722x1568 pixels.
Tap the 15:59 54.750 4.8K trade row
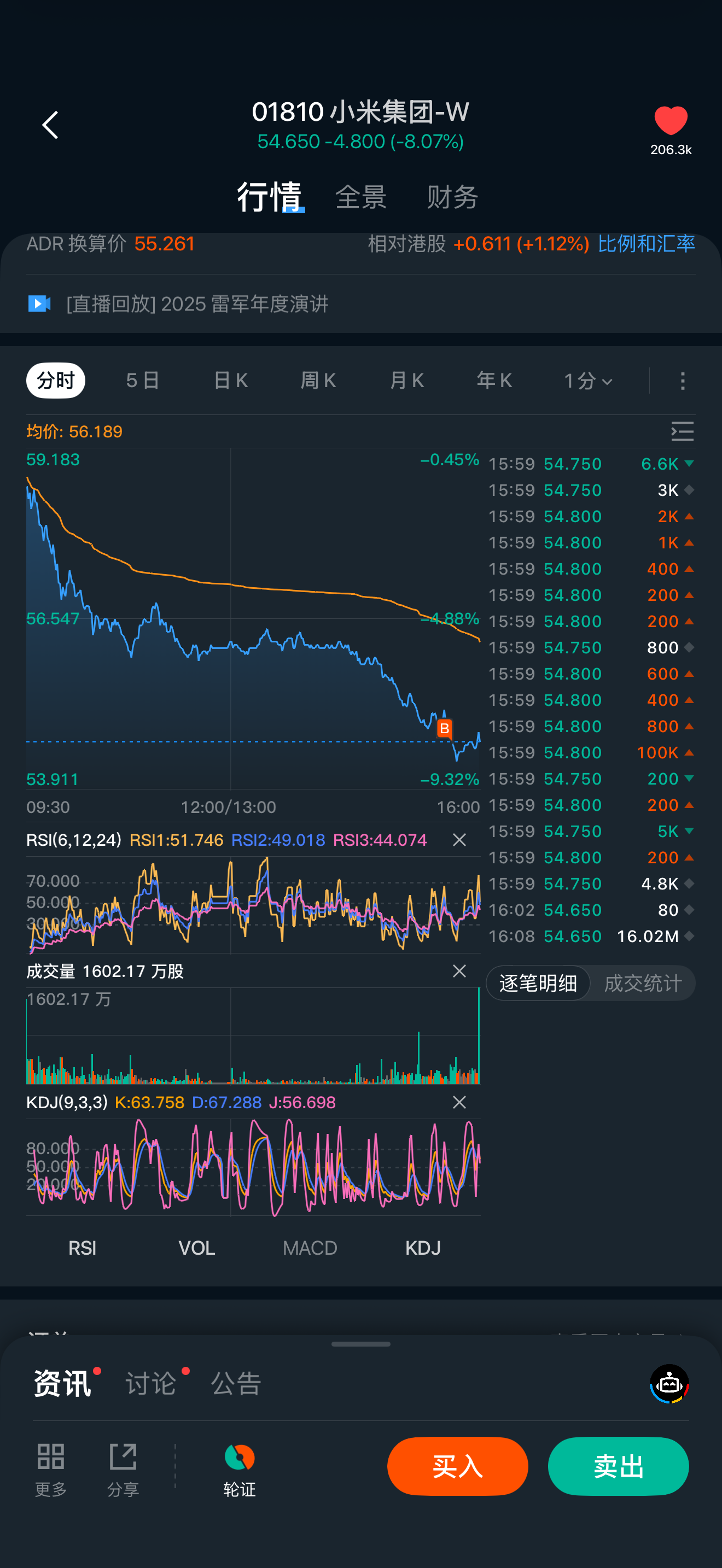click(591, 884)
